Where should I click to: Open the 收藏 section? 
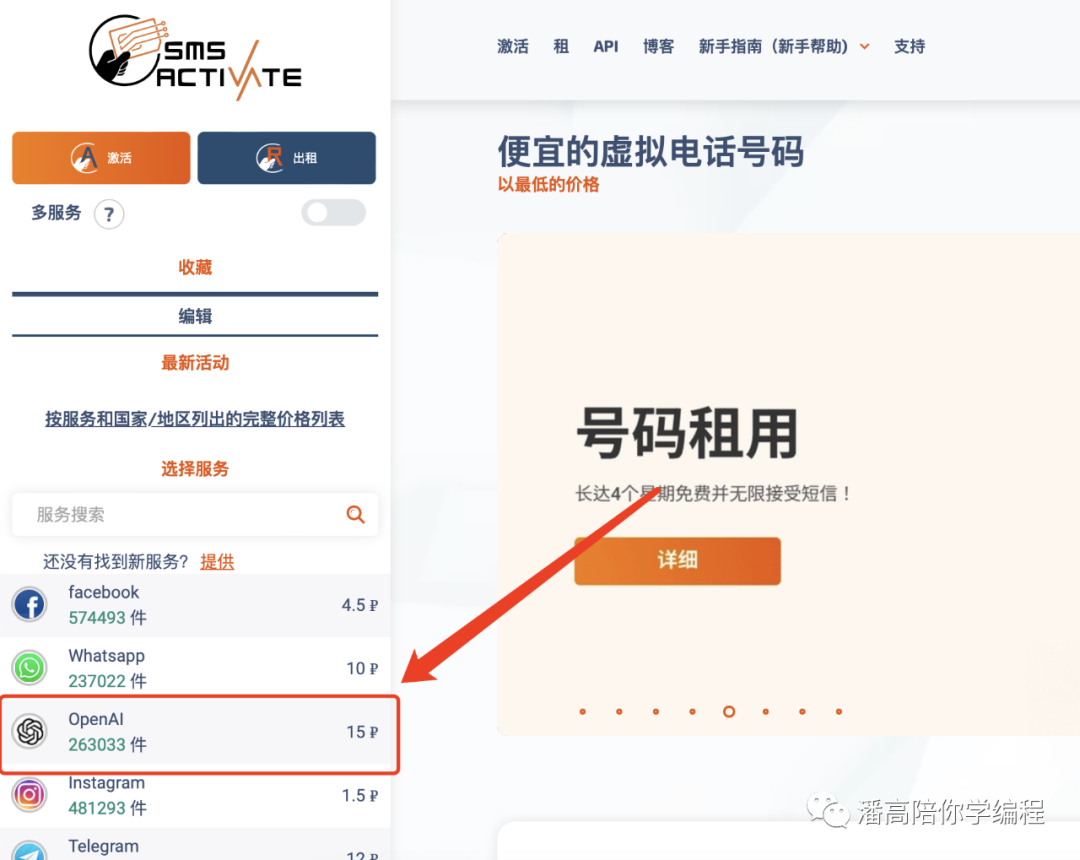[195, 267]
